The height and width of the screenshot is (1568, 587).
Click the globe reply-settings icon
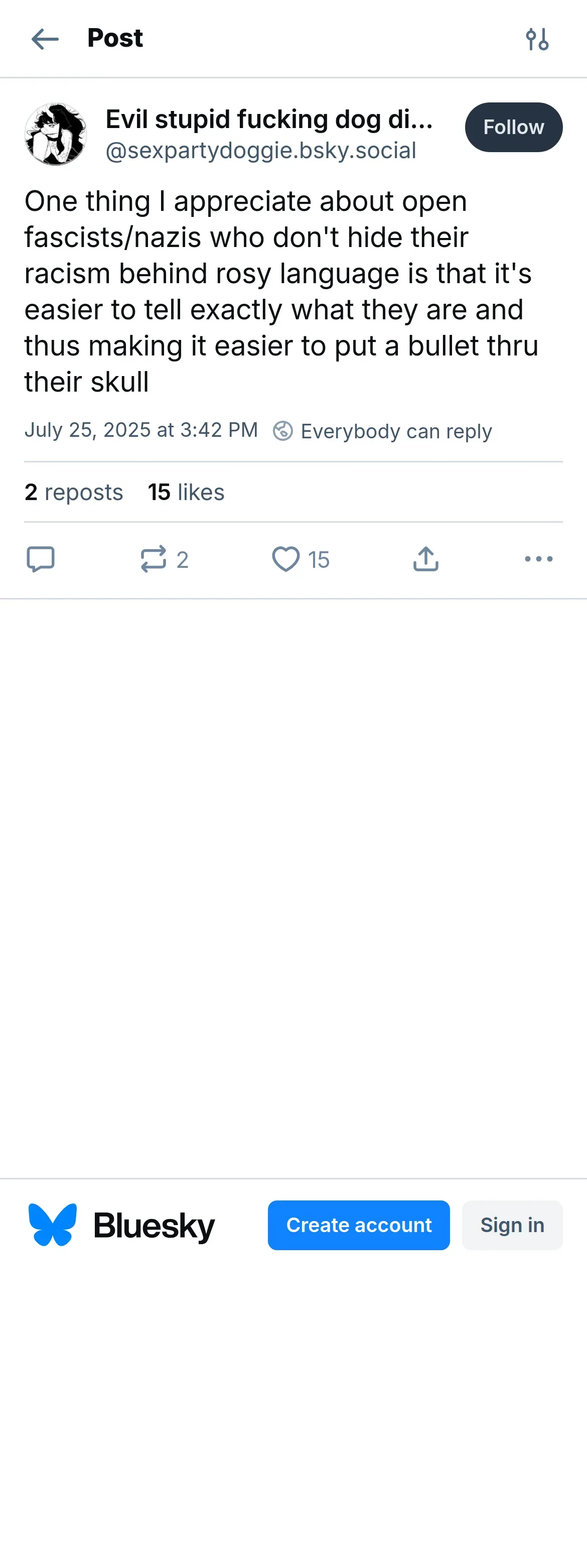(283, 431)
